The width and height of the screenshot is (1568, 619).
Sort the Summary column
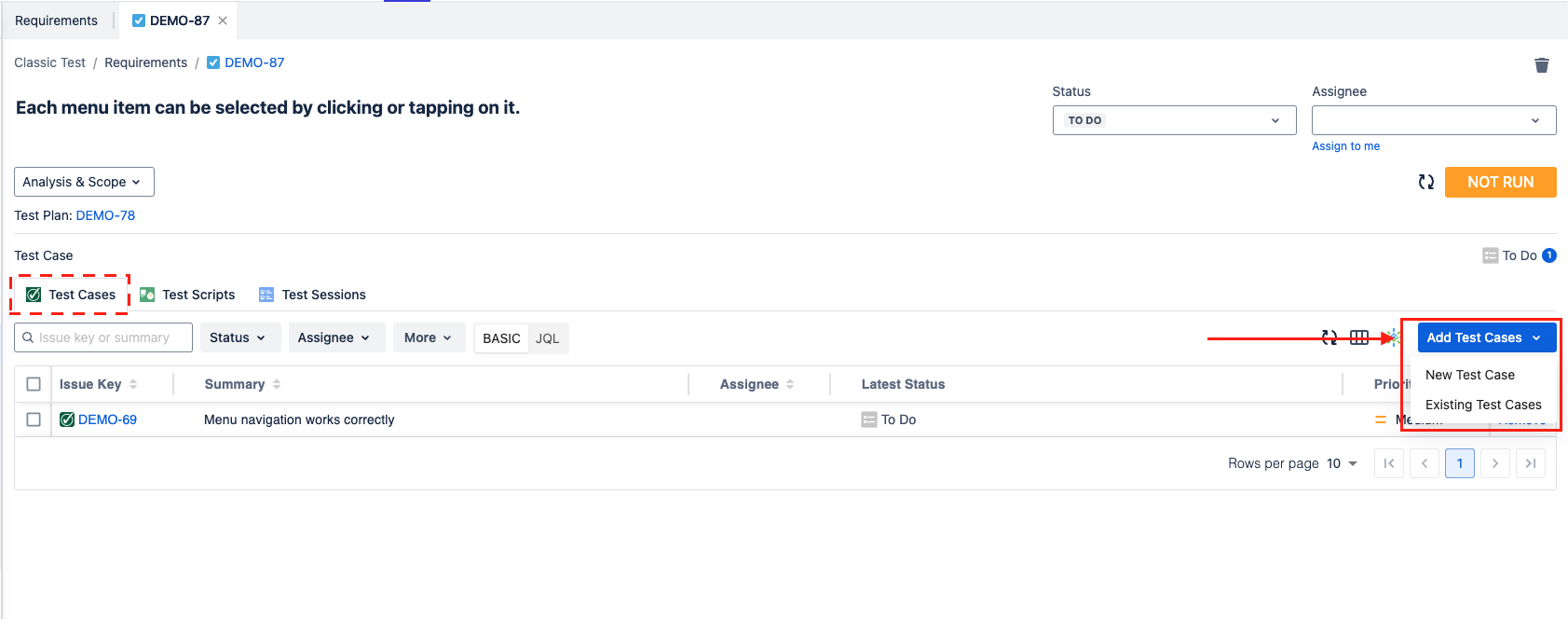tap(277, 384)
